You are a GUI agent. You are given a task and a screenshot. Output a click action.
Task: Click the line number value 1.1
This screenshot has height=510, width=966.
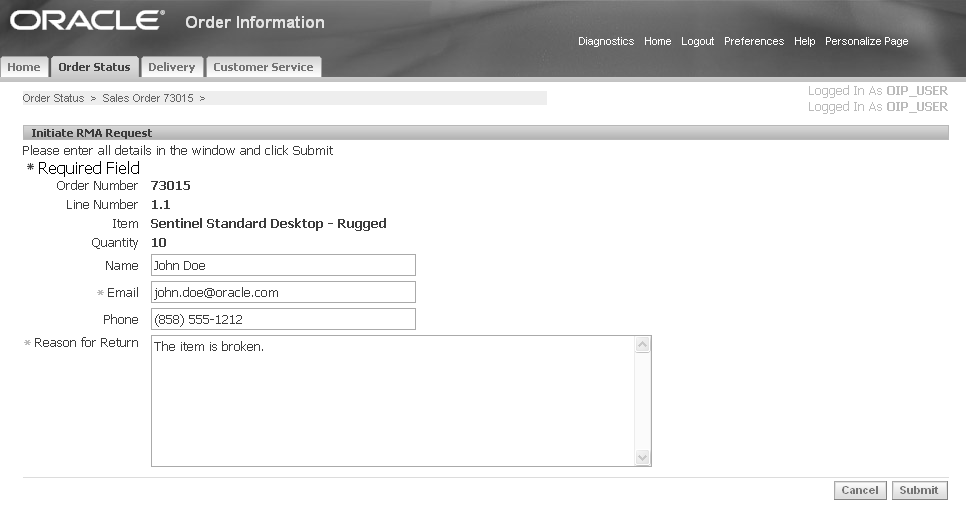click(160, 204)
